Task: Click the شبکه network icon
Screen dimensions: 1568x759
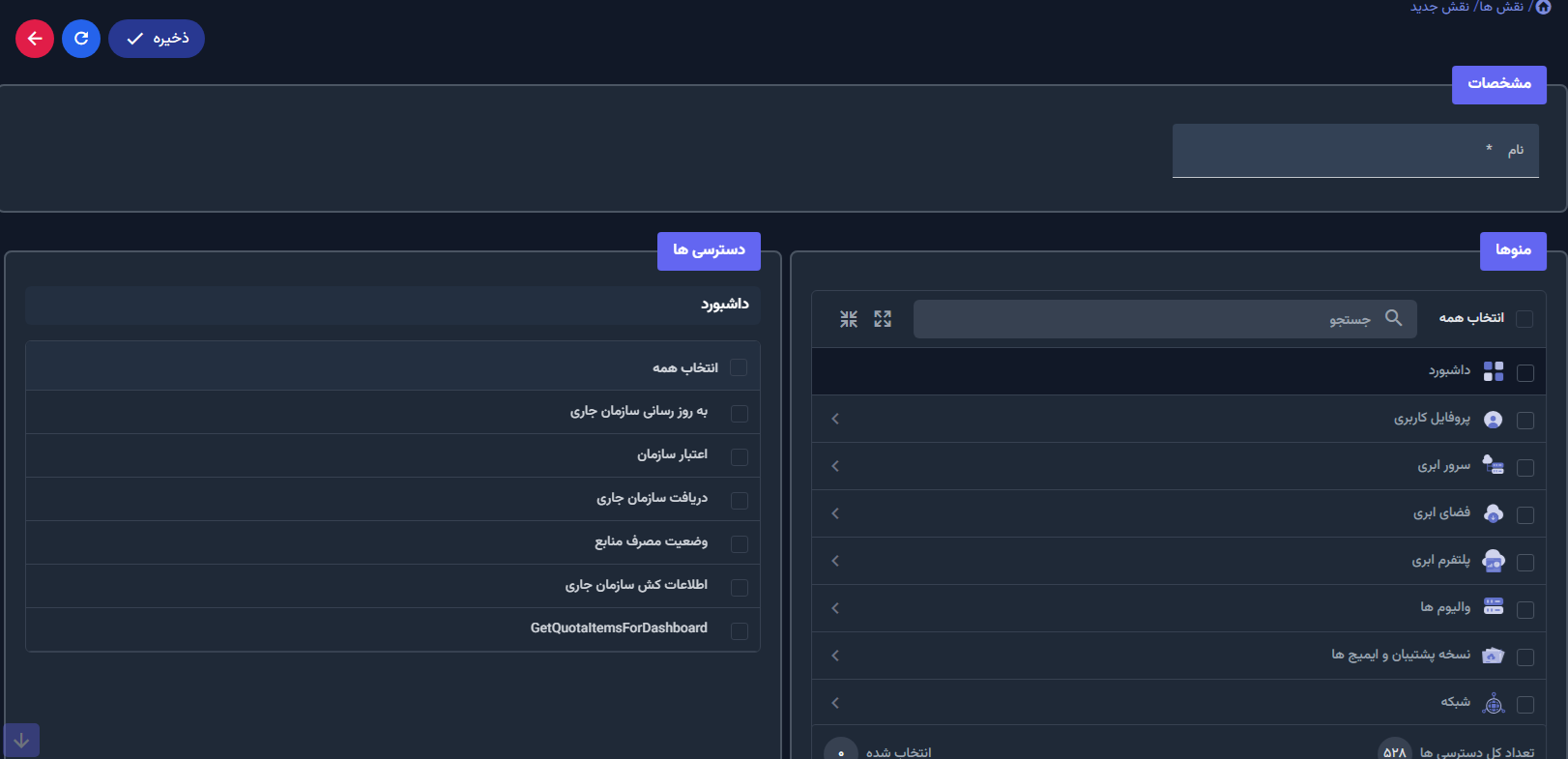Action: [x=1494, y=703]
